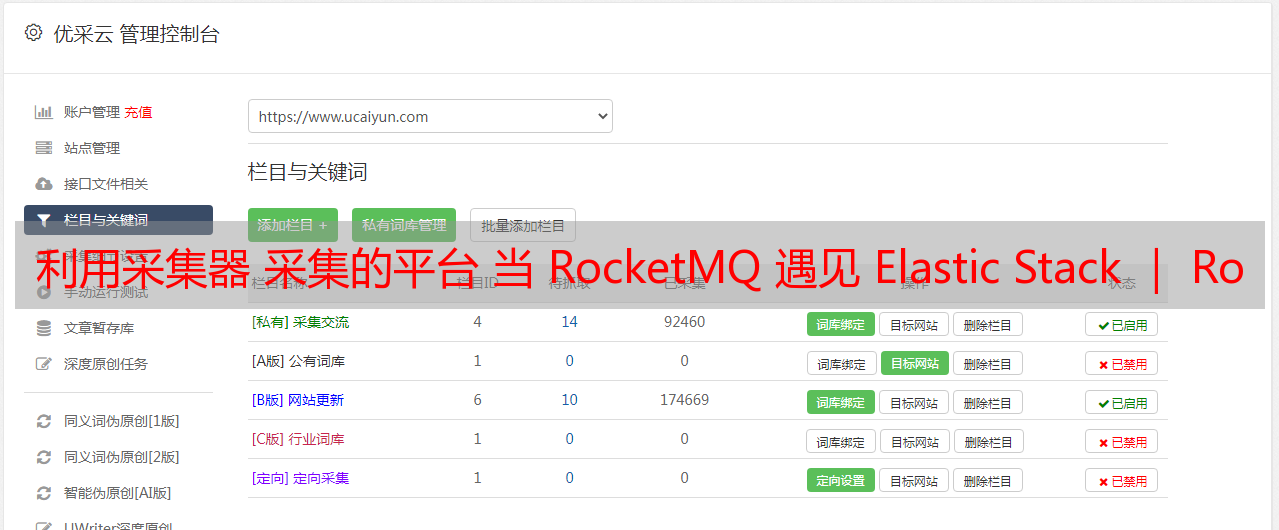This screenshot has width=1279, height=530.
Task: Click 目标网站 in the 定向采集 row
Action: point(914,480)
